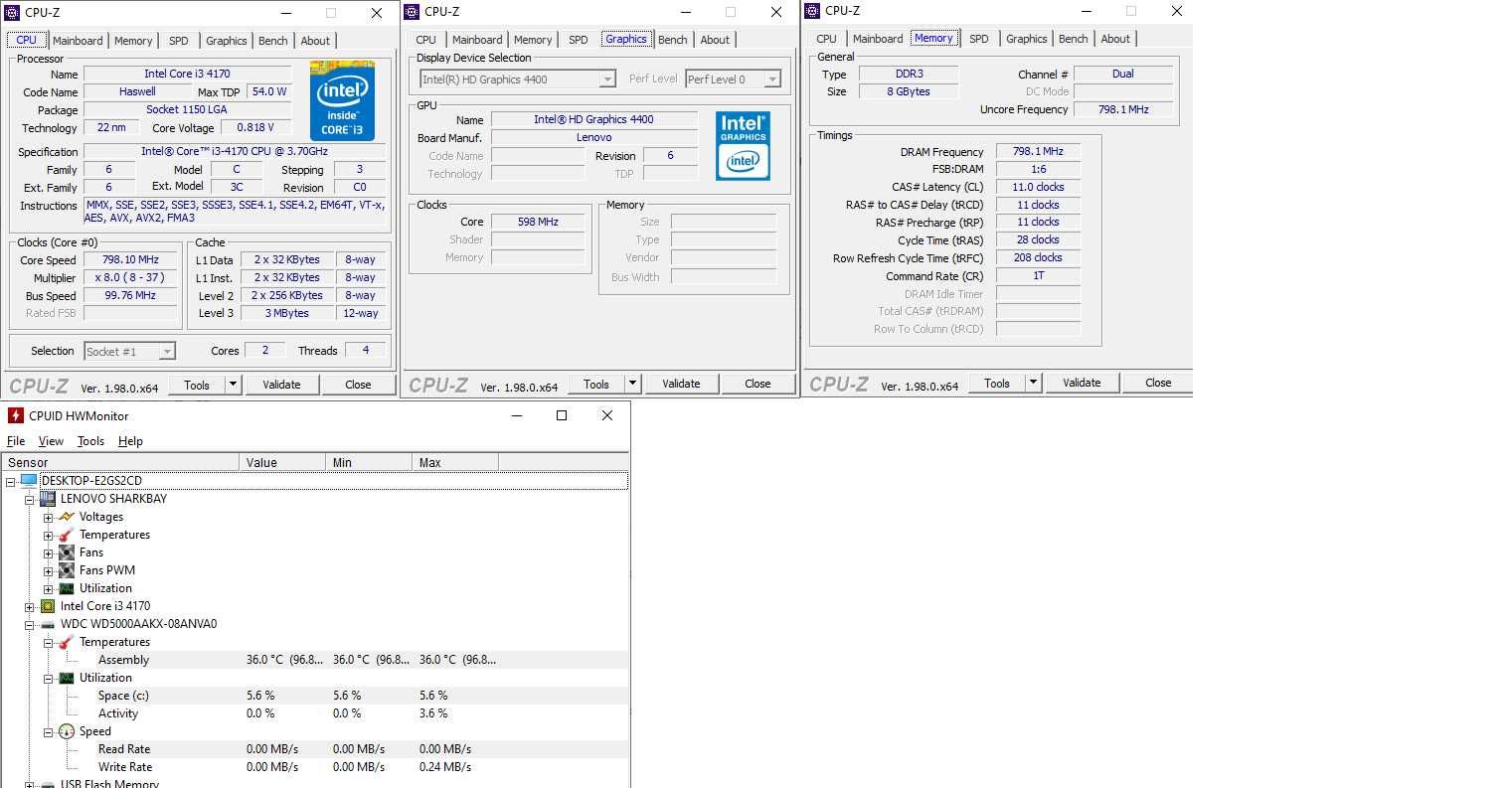Screen dimensions: 1512x788
Task: Click the Fans PWM icon
Action: tap(67, 569)
